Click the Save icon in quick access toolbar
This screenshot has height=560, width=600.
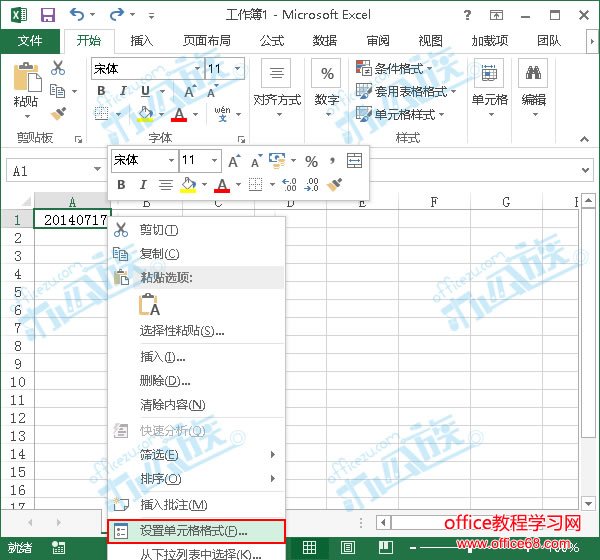[x=48, y=15]
